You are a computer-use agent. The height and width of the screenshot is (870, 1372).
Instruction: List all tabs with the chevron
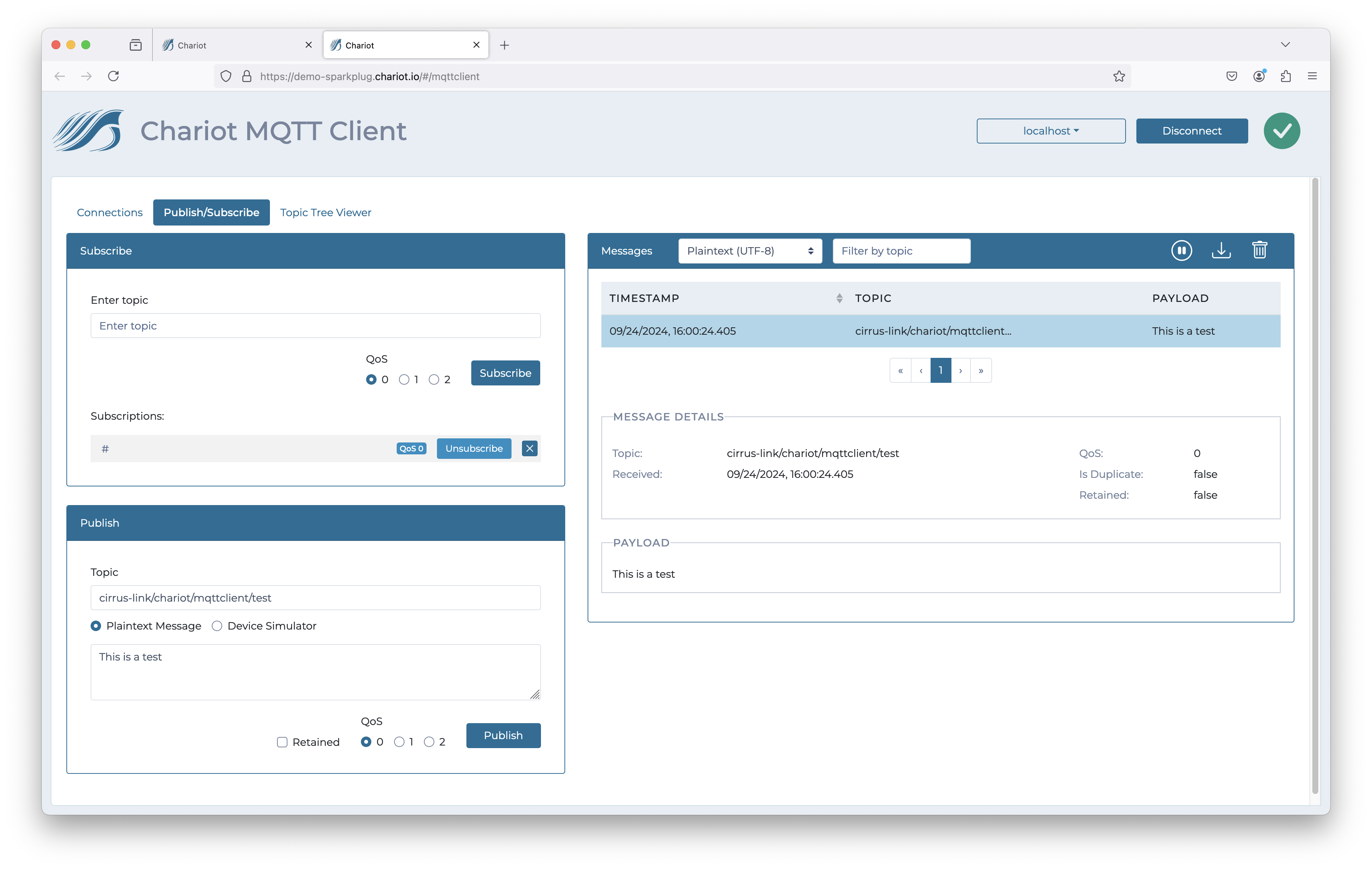click(x=1285, y=45)
